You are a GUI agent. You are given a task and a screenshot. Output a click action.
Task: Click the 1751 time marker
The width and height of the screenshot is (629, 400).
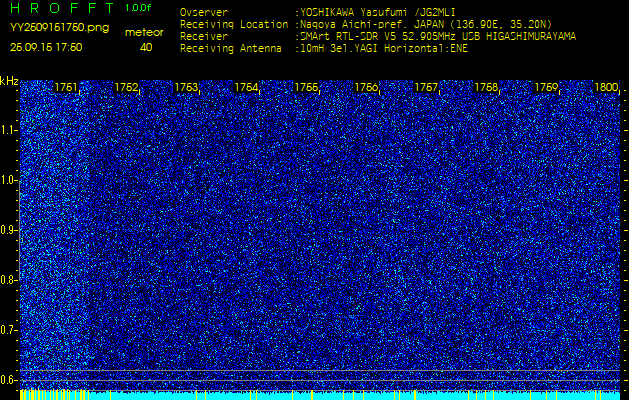(66, 87)
